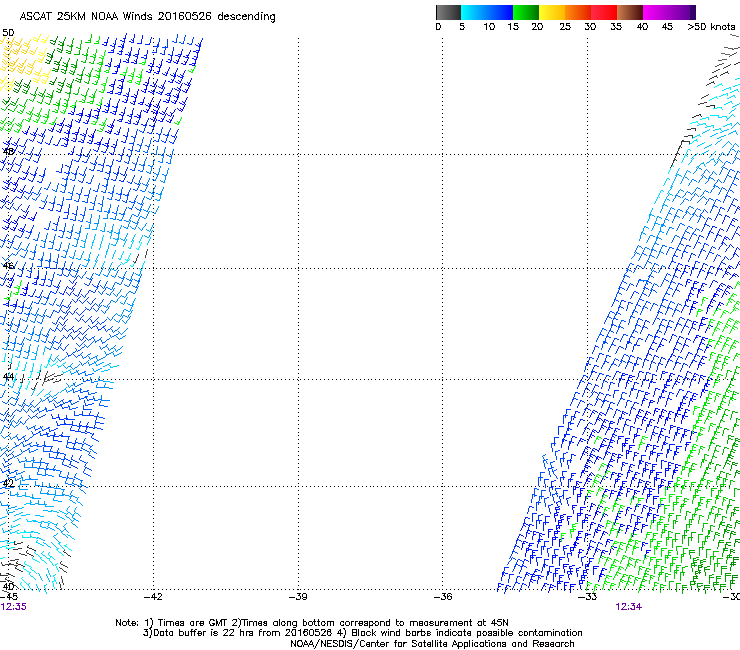Click the '>50 knots' legend label
The image size is (740, 650).
coord(711,27)
